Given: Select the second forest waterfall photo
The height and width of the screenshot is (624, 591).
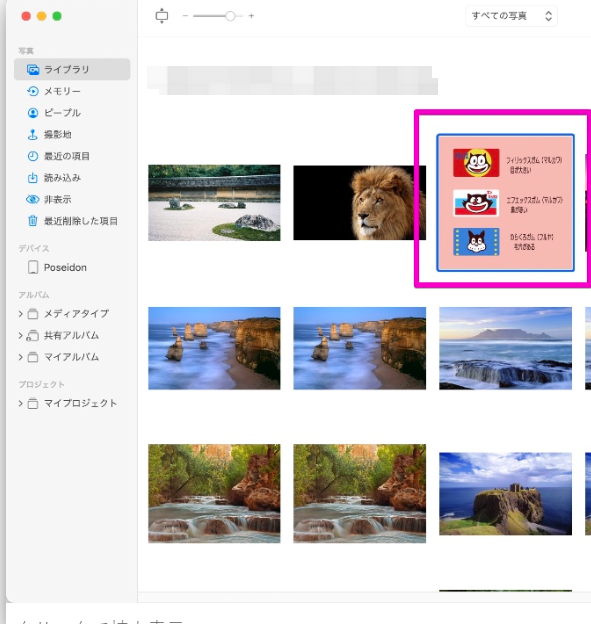Looking at the screenshot, I should pos(359,493).
